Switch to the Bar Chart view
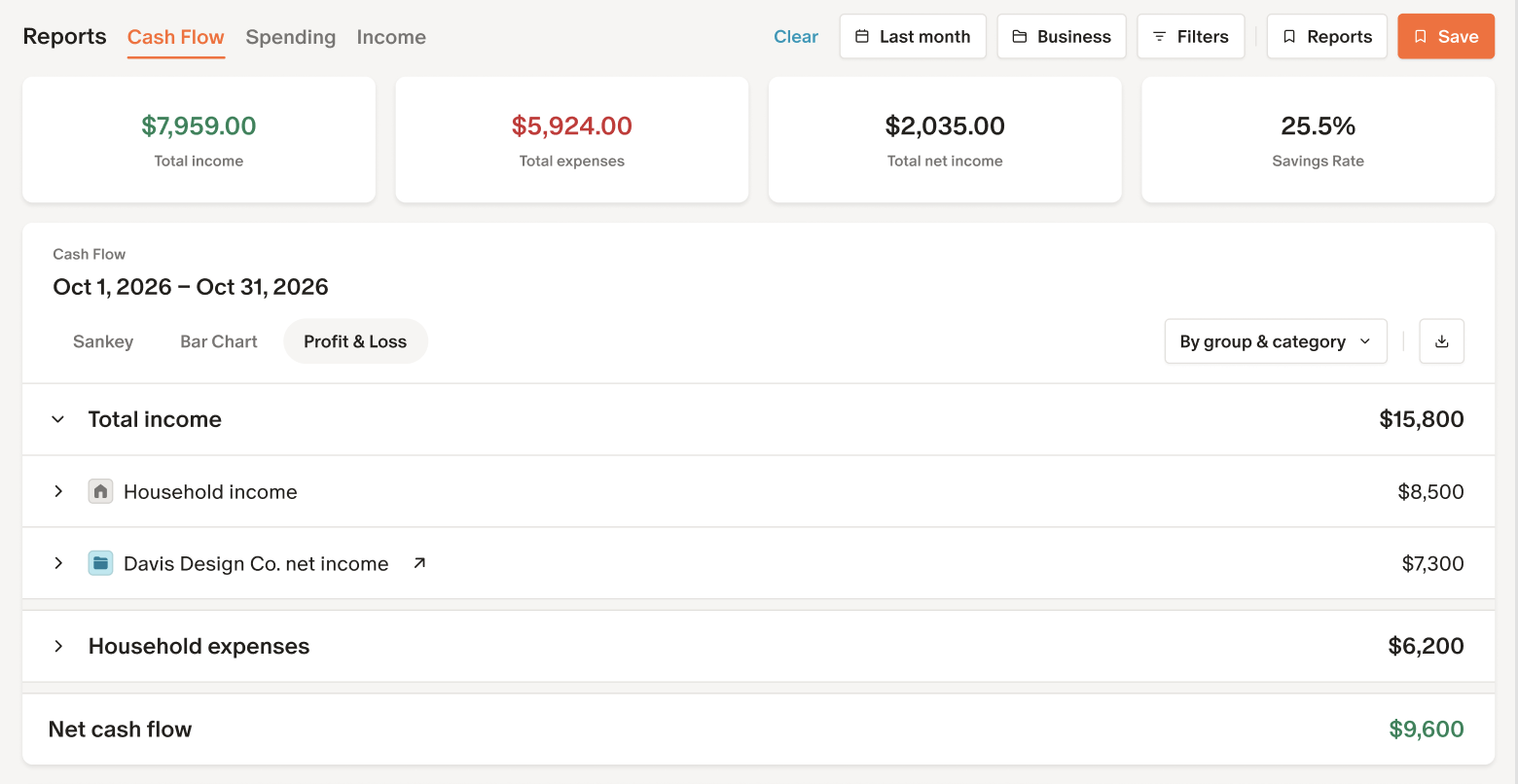This screenshot has width=1518, height=784. 219,341
